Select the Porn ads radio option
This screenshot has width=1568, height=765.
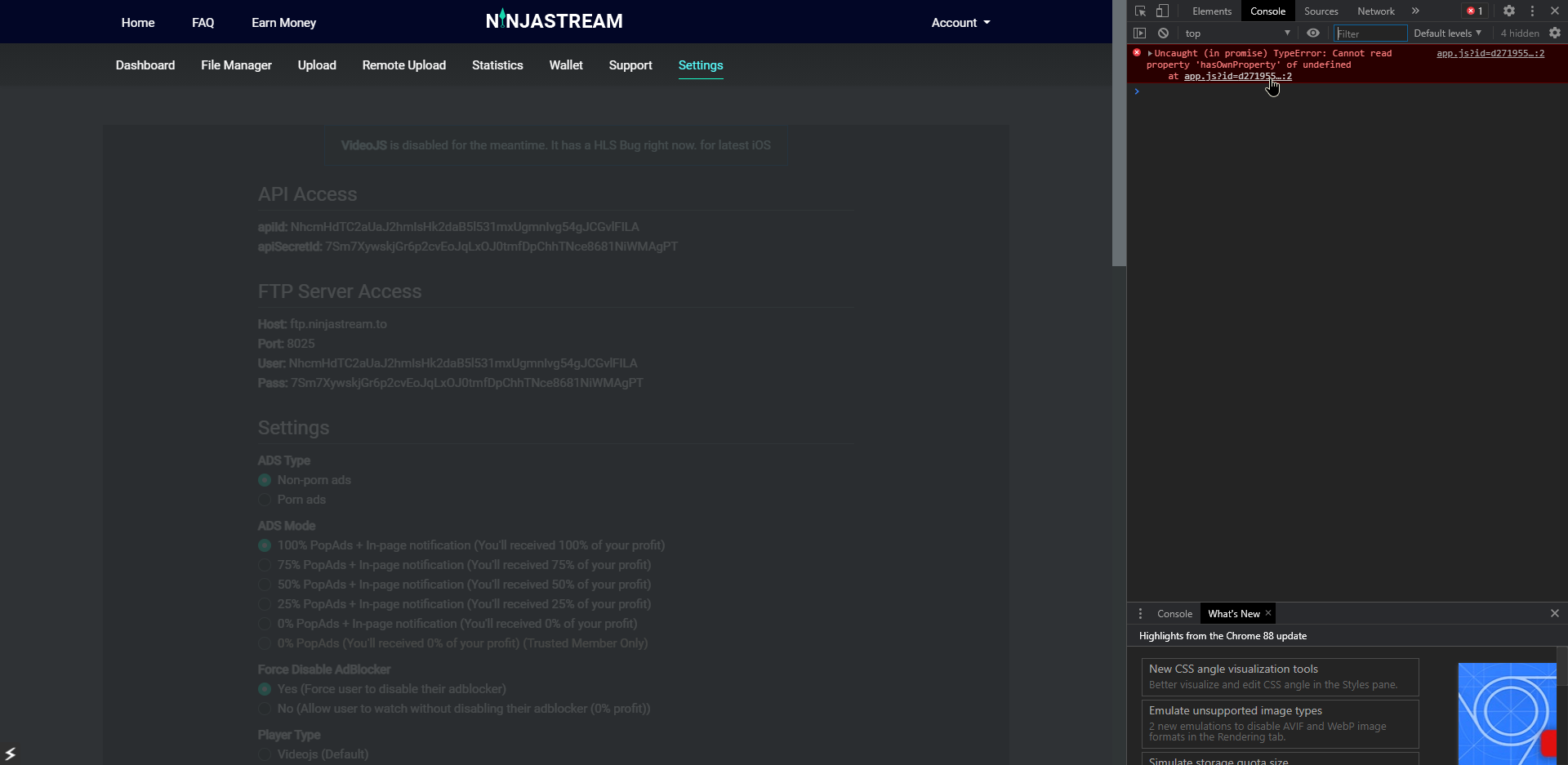[265, 500]
